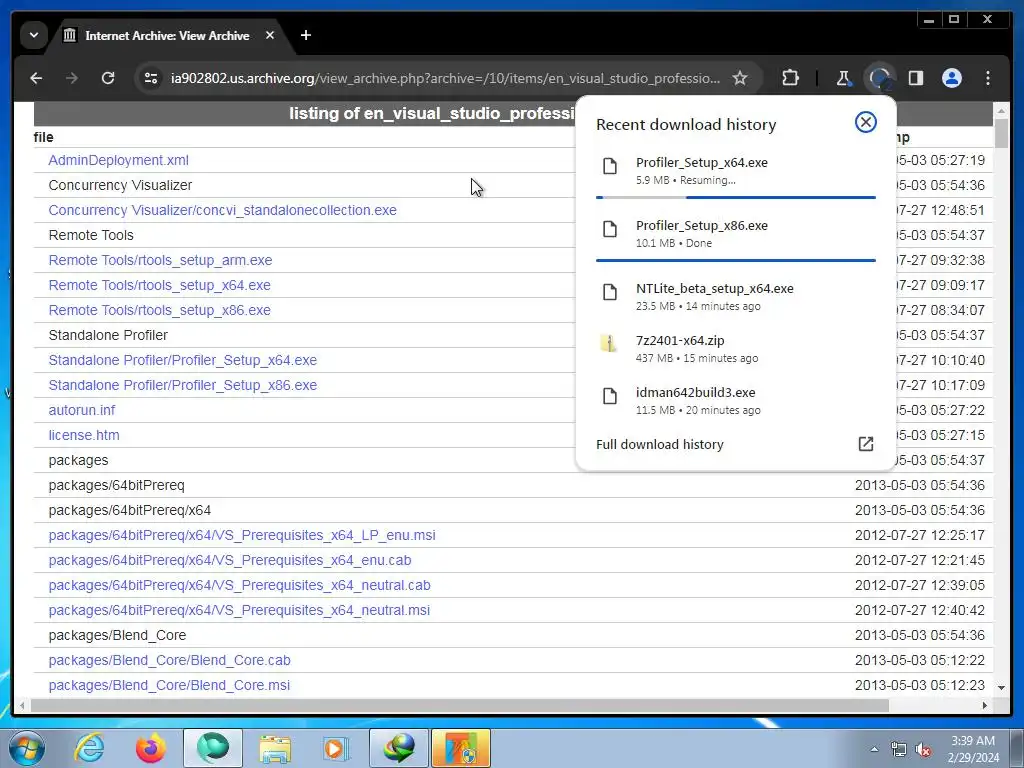Open a new browser tab
This screenshot has height=768, width=1024.
(x=306, y=35)
